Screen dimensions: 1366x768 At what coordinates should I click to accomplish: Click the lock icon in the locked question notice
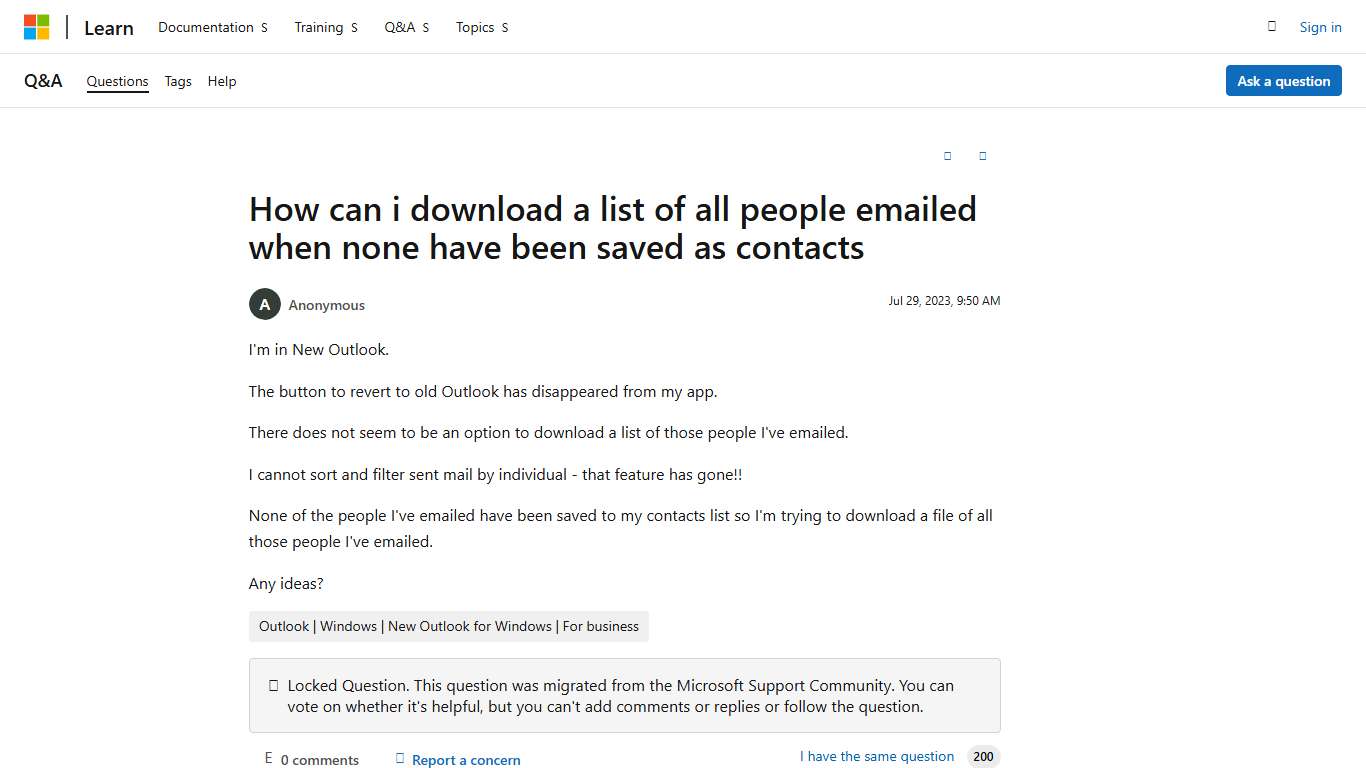point(272,684)
